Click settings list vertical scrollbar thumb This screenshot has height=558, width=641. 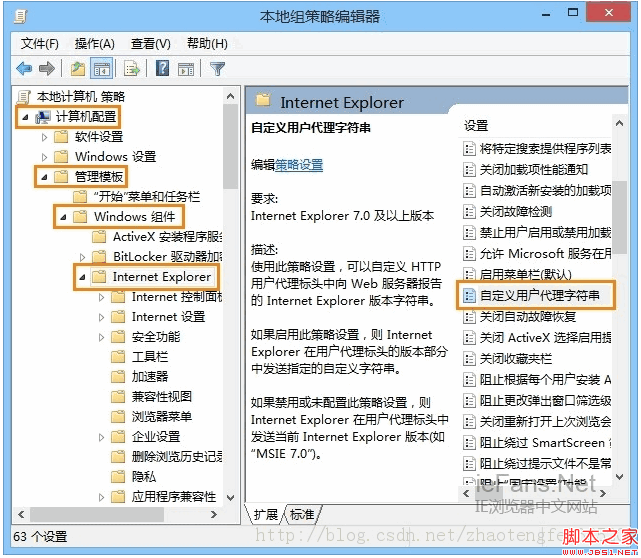[x=620, y=217]
